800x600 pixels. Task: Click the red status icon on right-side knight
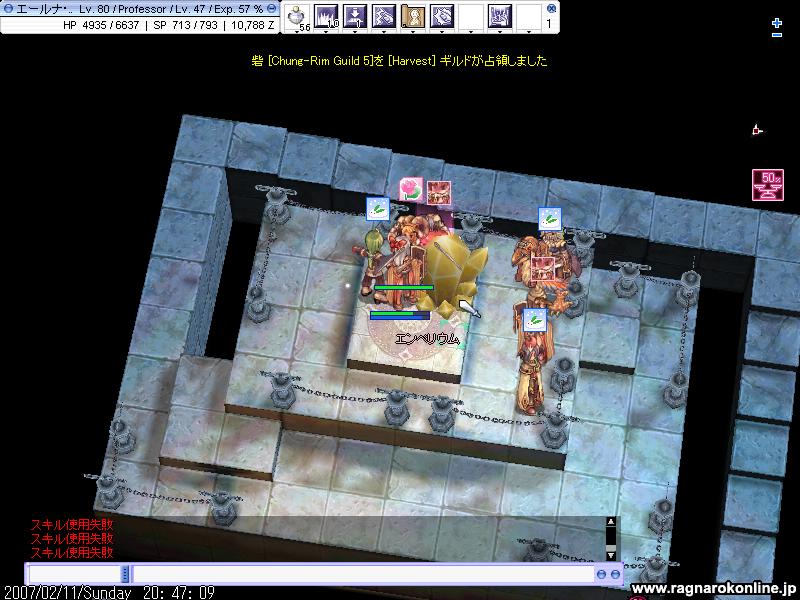pyautogui.click(x=543, y=269)
